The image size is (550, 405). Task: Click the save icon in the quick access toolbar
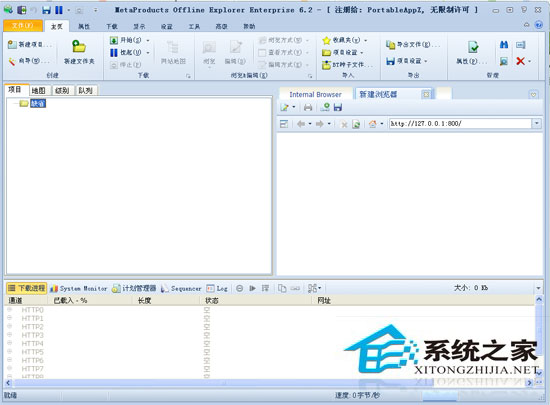(46, 10)
